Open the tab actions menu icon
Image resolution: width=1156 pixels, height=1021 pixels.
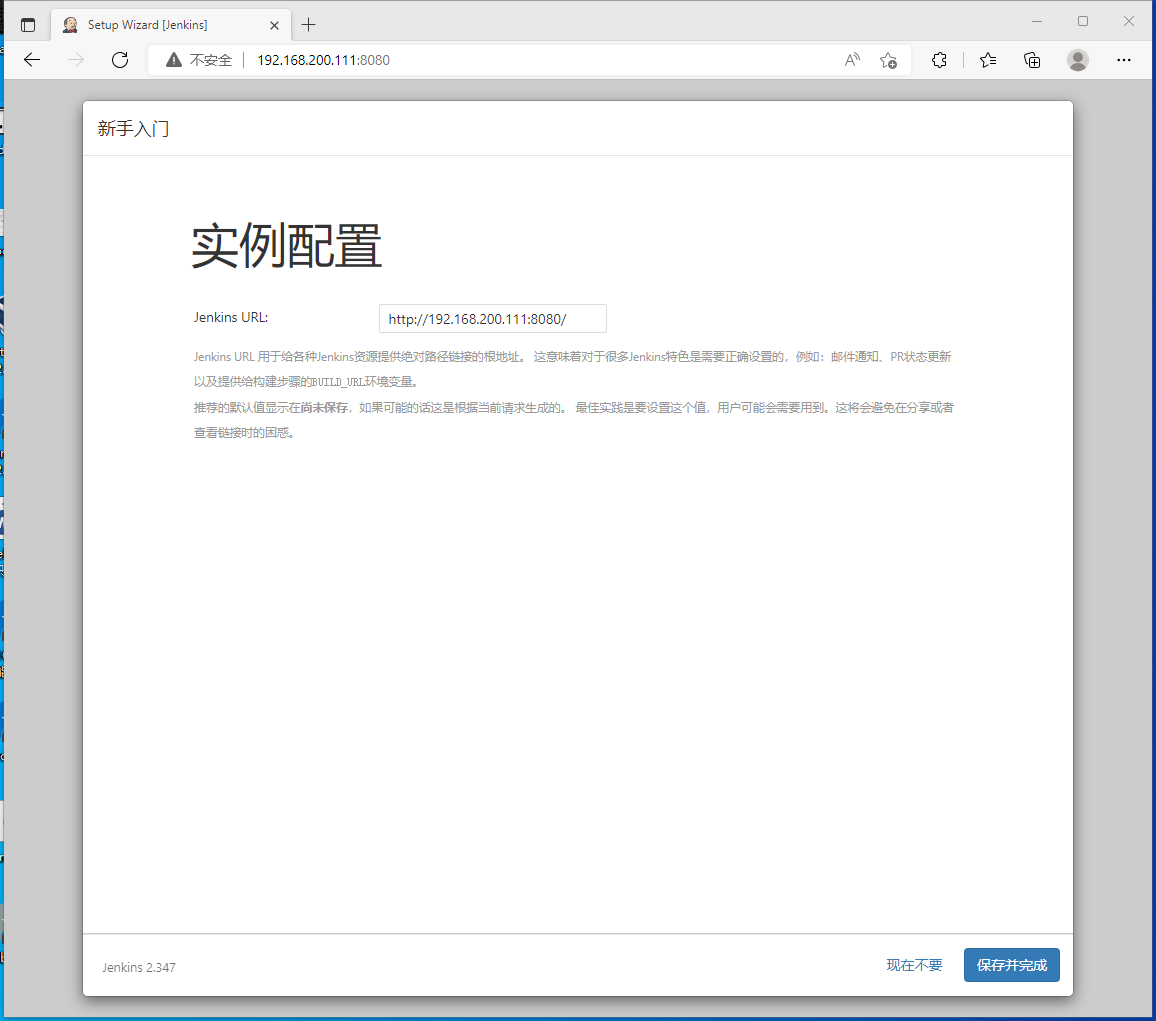(28, 25)
